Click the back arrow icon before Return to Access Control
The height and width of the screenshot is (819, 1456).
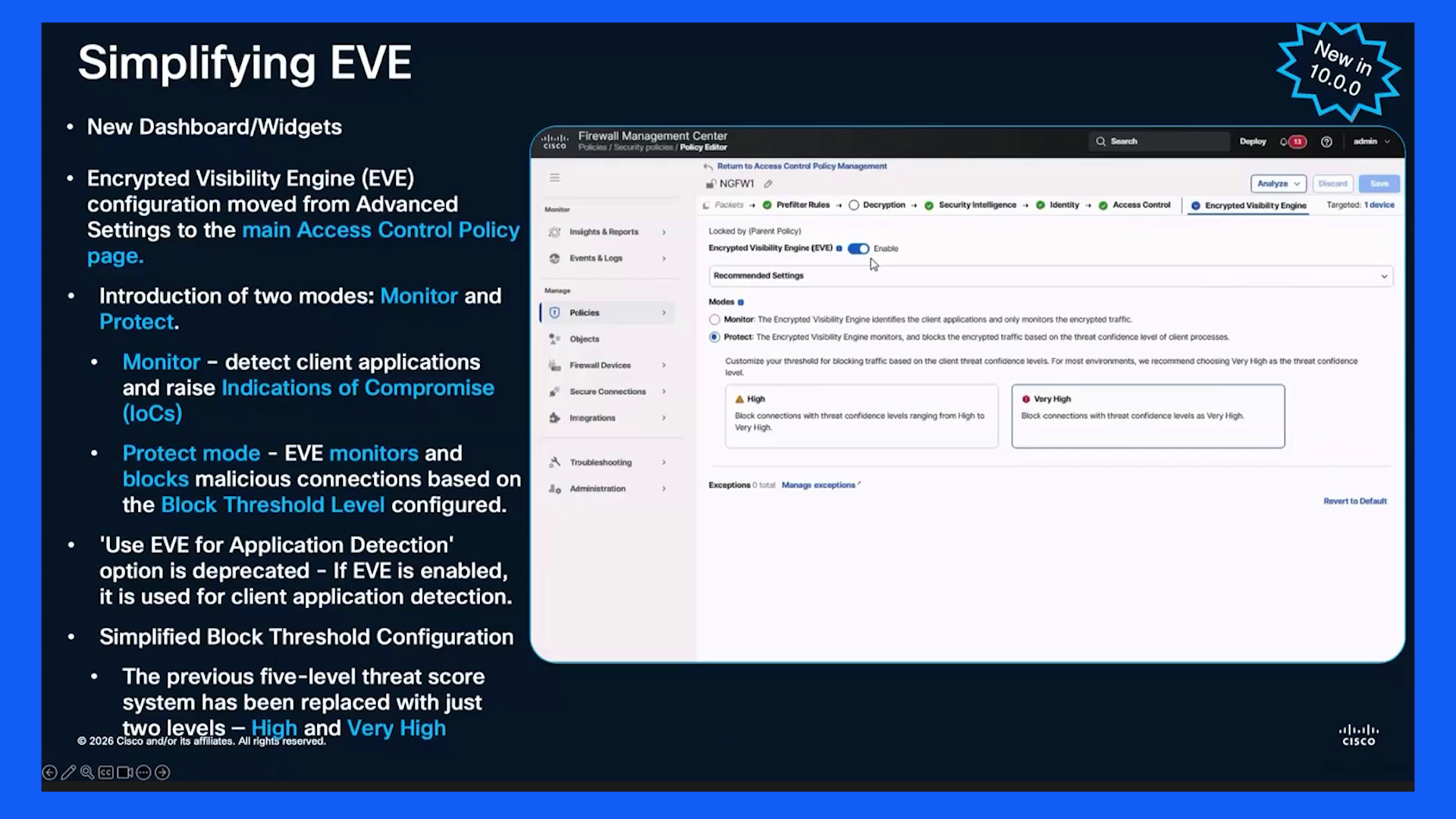coord(708,166)
